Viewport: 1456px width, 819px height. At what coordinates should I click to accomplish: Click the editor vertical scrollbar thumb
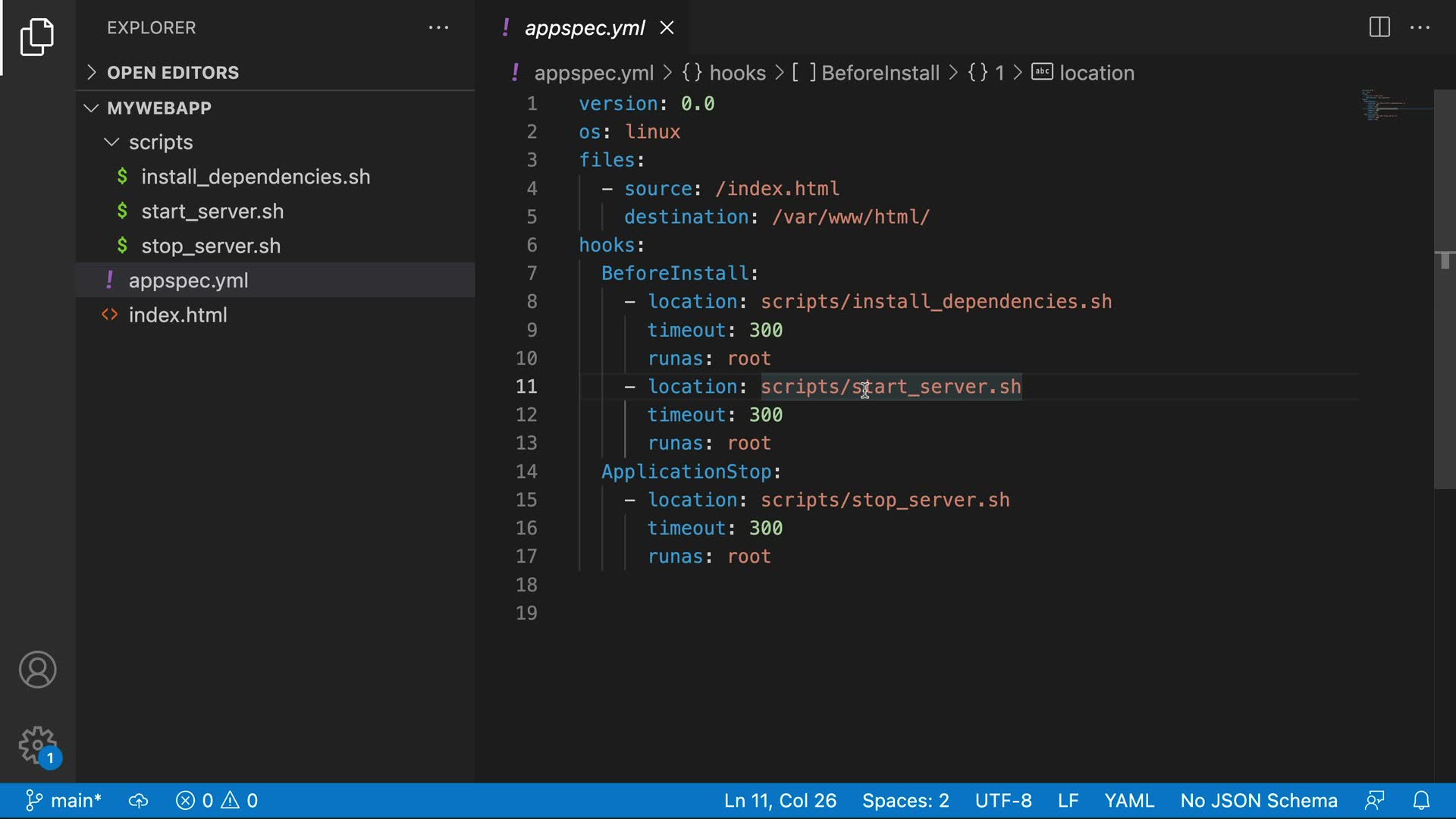[x=1445, y=288]
